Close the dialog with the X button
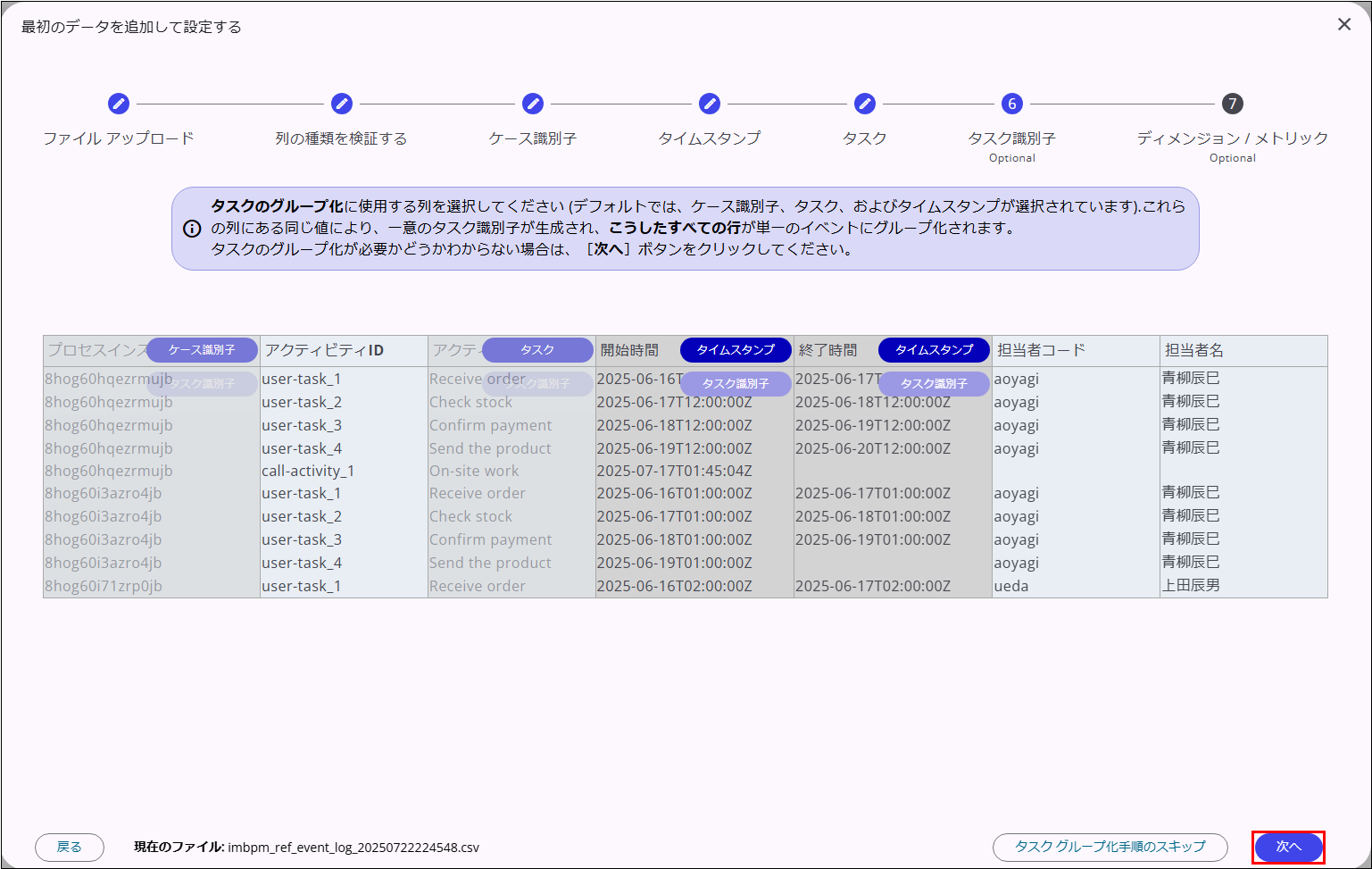Viewport: 1372px width, 869px height. pos(1343,25)
